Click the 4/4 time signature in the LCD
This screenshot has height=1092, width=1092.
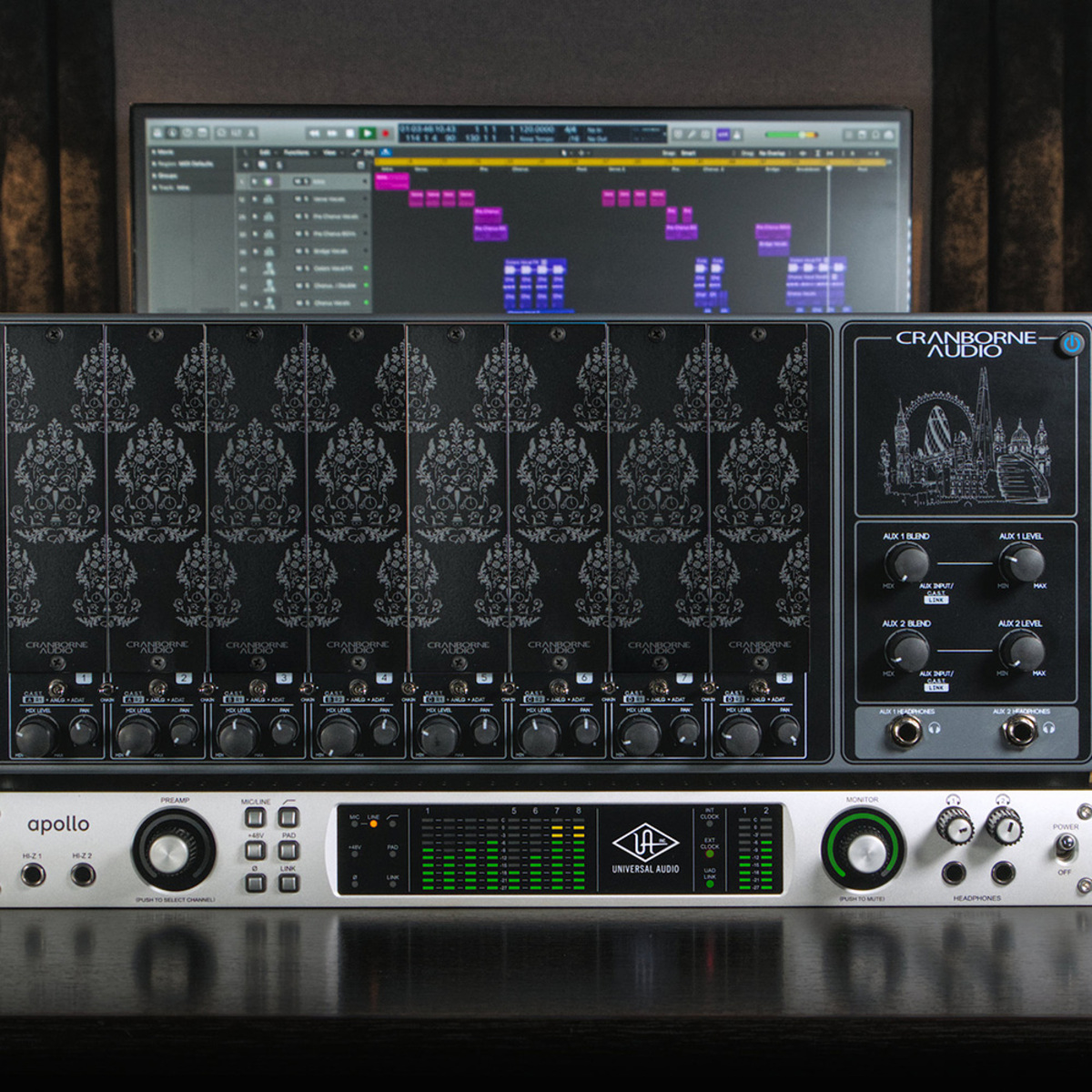[570, 129]
